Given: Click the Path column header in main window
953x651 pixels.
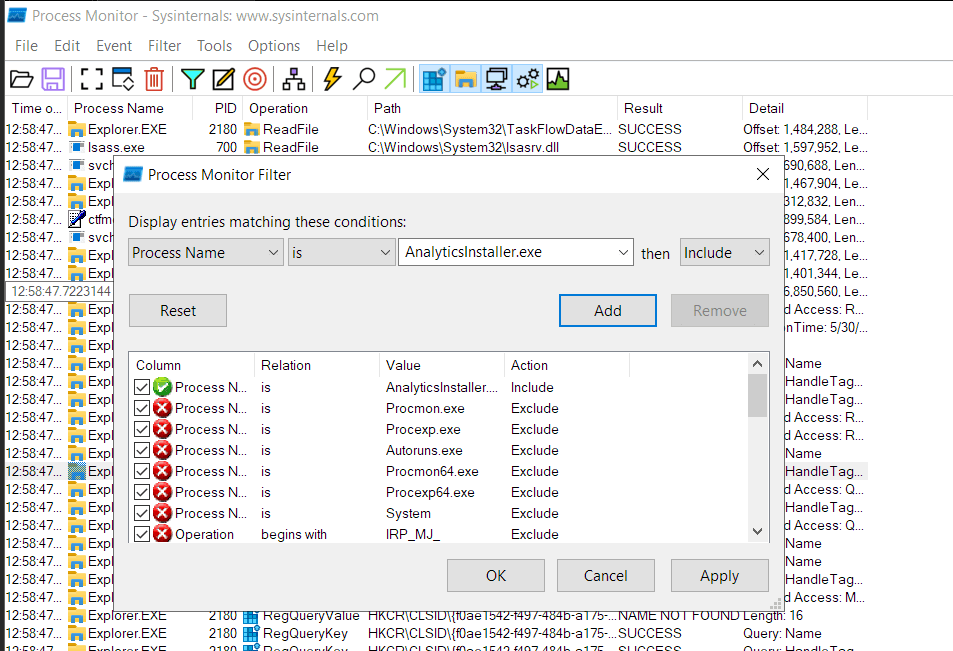Looking at the screenshot, I should click(492, 108).
